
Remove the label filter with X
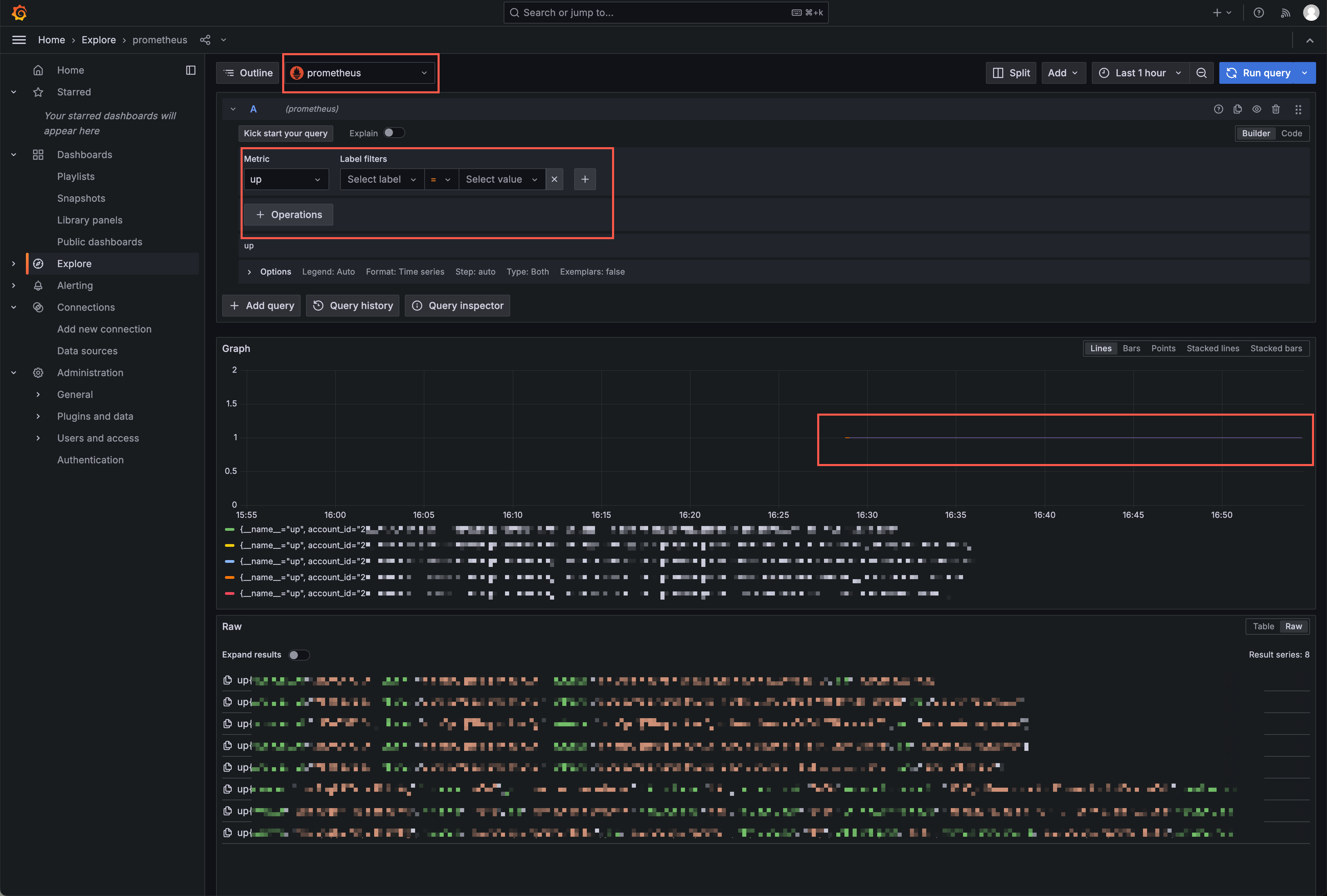point(554,179)
